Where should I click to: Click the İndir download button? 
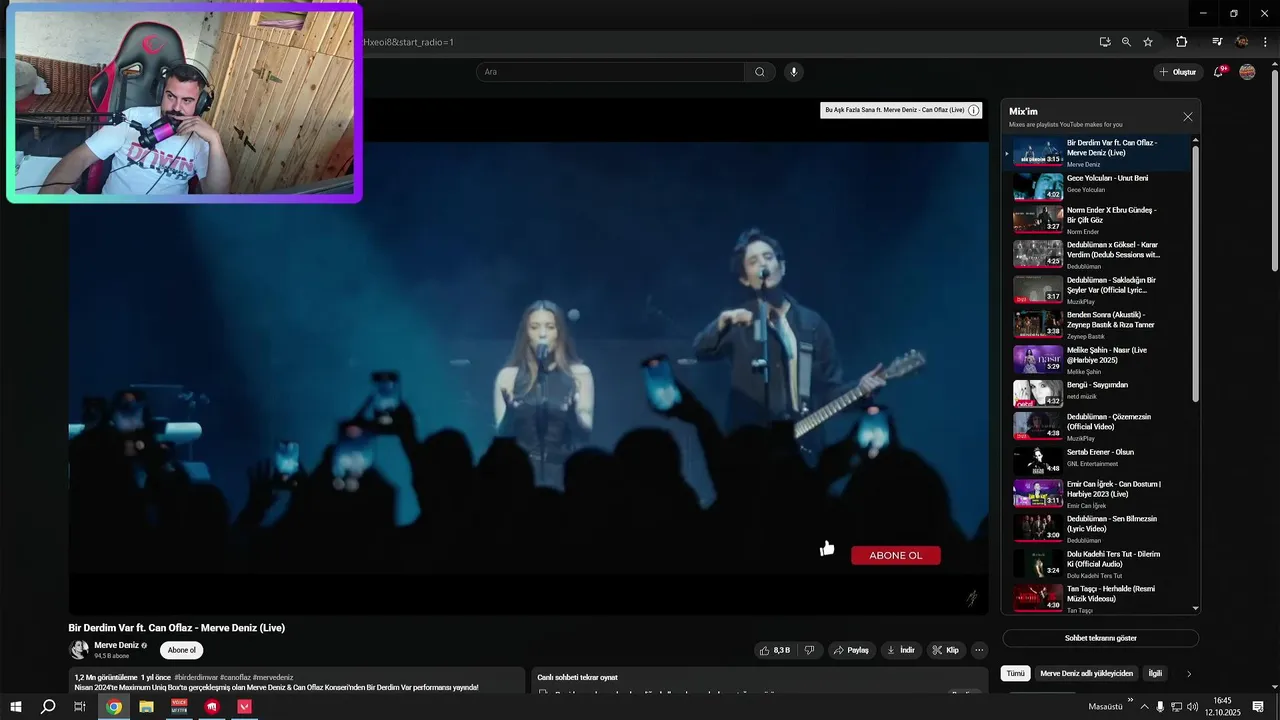(x=901, y=650)
